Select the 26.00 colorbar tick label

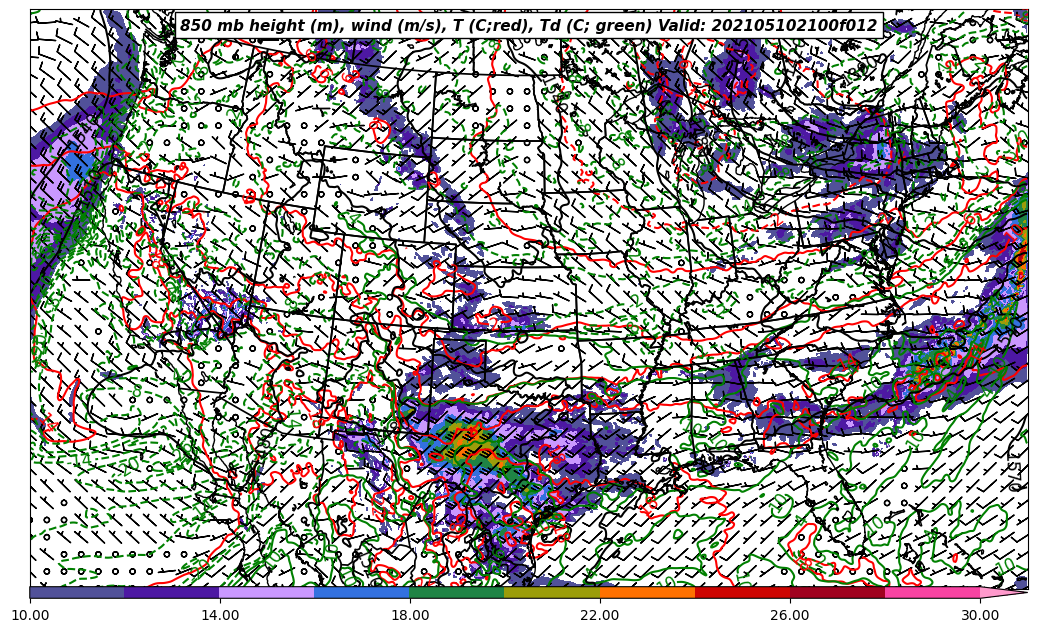click(x=790, y=616)
